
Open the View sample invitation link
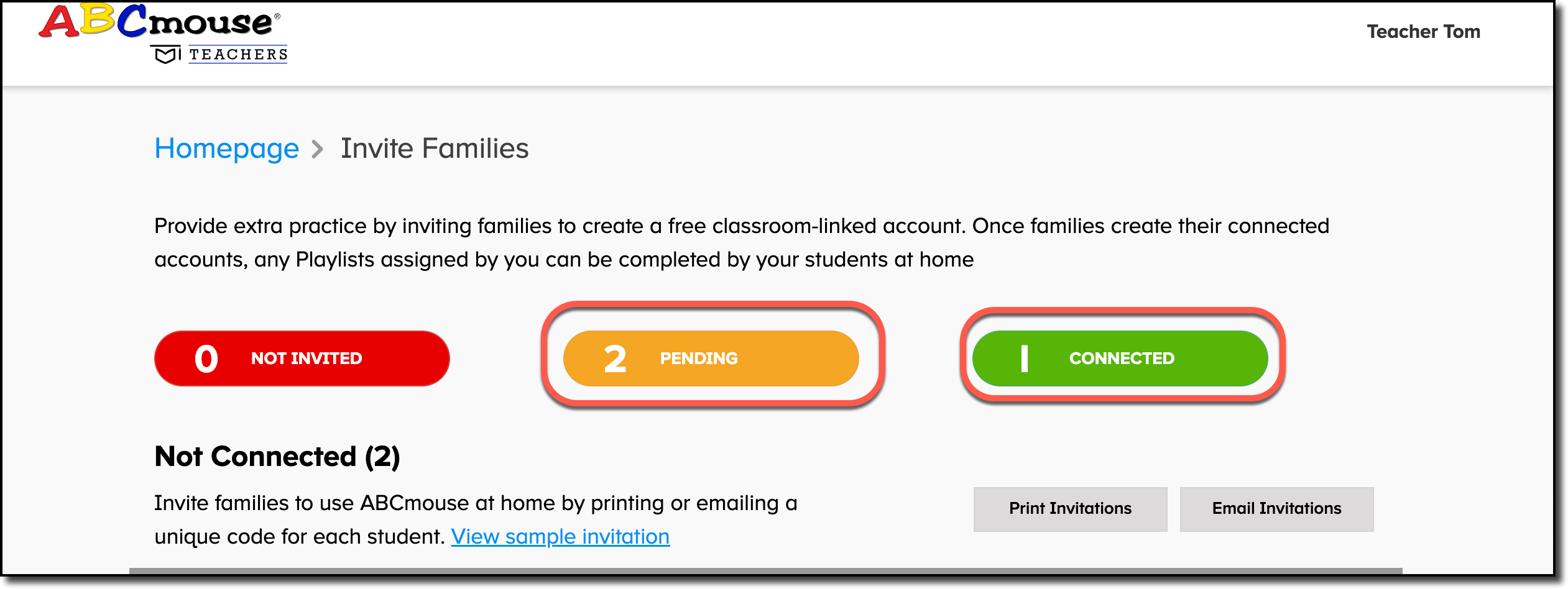[x=561, y=537]
